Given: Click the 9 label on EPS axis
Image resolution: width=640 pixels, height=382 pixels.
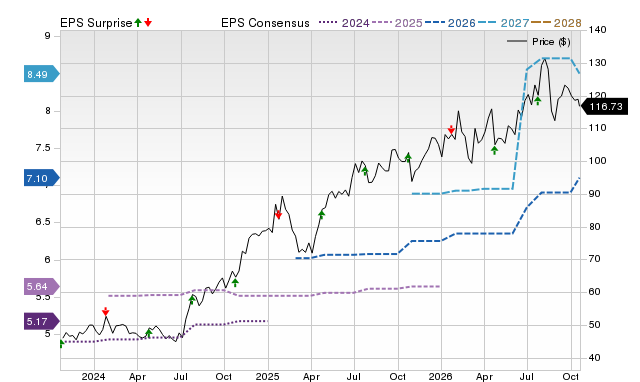Looking at the screenshot, I should point(47,36).
